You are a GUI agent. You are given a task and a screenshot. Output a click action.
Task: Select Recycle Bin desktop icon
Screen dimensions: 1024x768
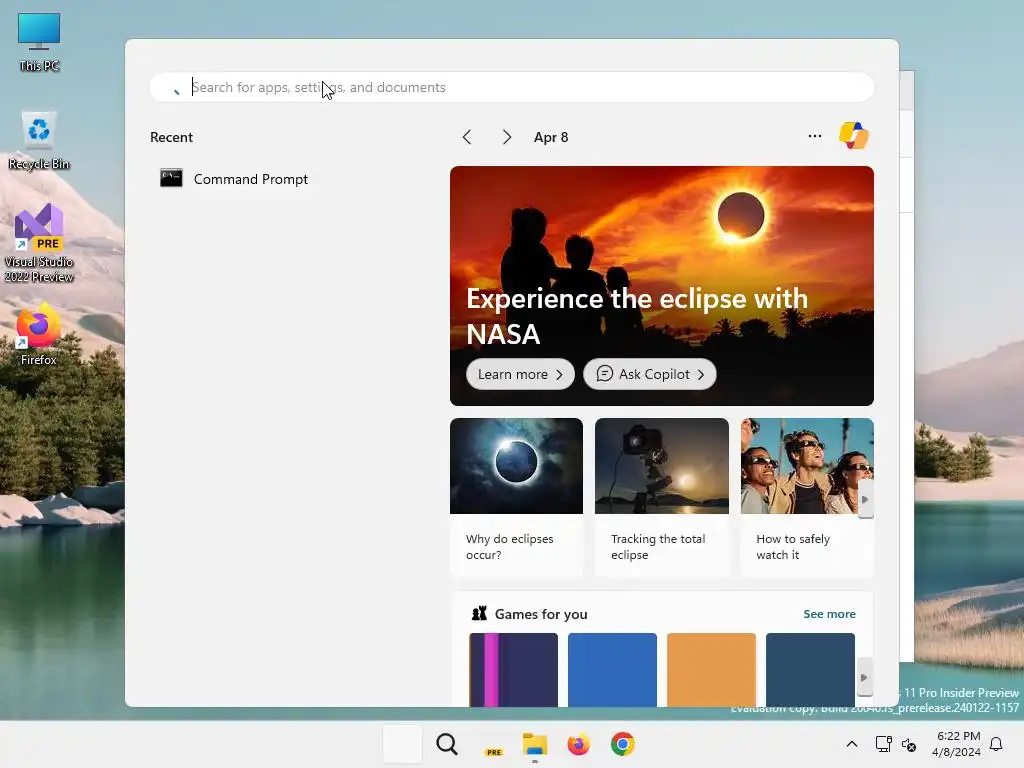pos(39,140)
